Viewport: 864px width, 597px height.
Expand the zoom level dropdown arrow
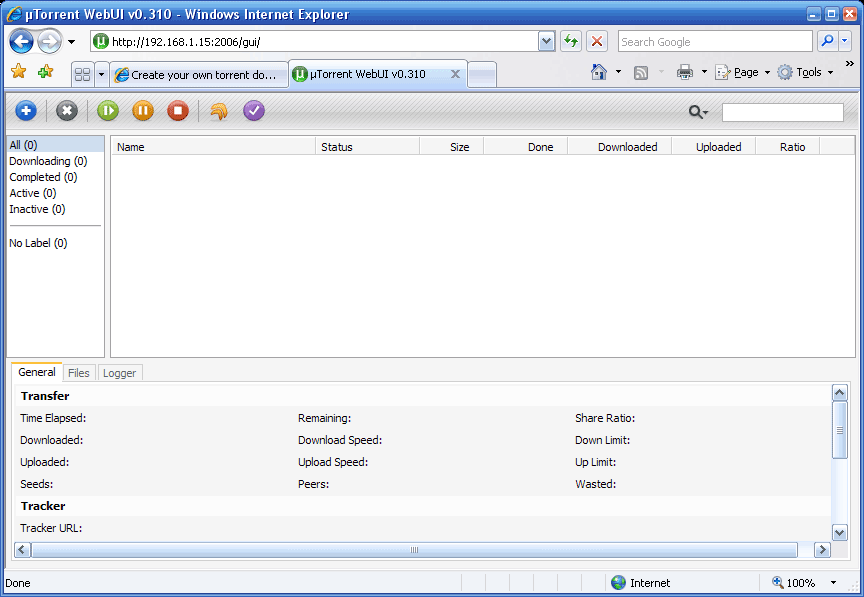click(x=834, y=583)
